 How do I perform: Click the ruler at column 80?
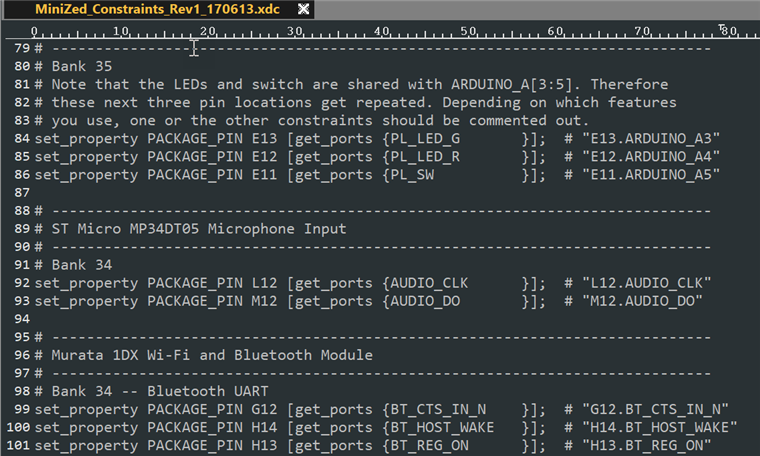click(729, 33)
